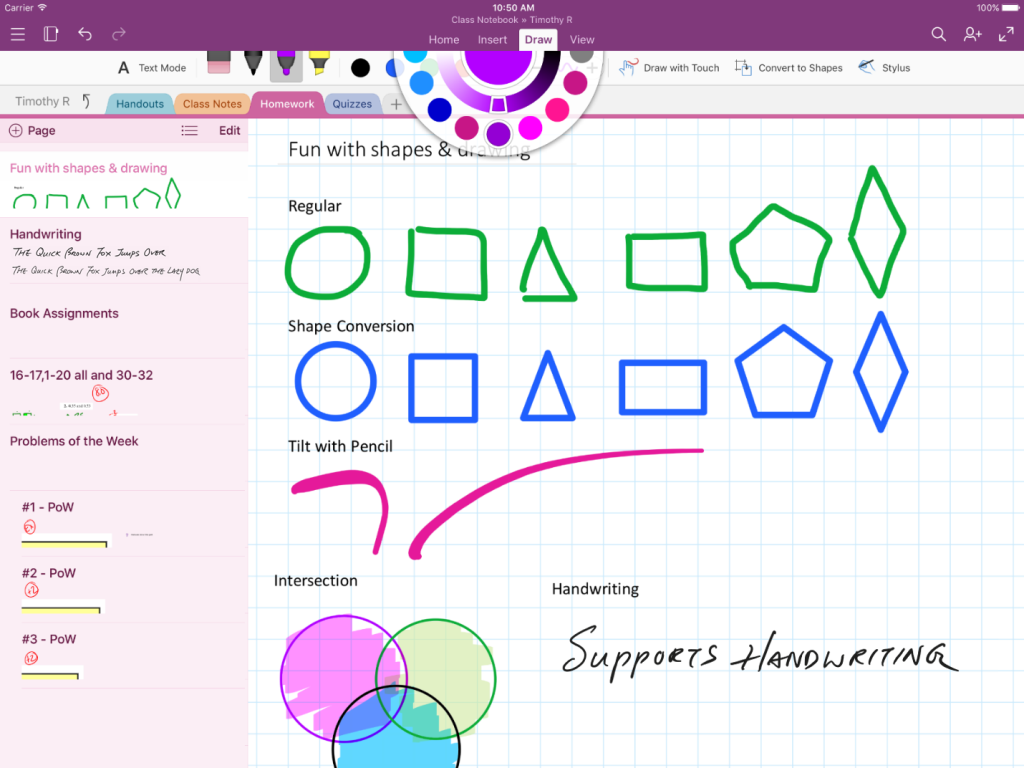The height and width of the screenshot is (768, 1024).
Task: Go back using arrow next to Timothy R
Action: (x=86, y=101)
